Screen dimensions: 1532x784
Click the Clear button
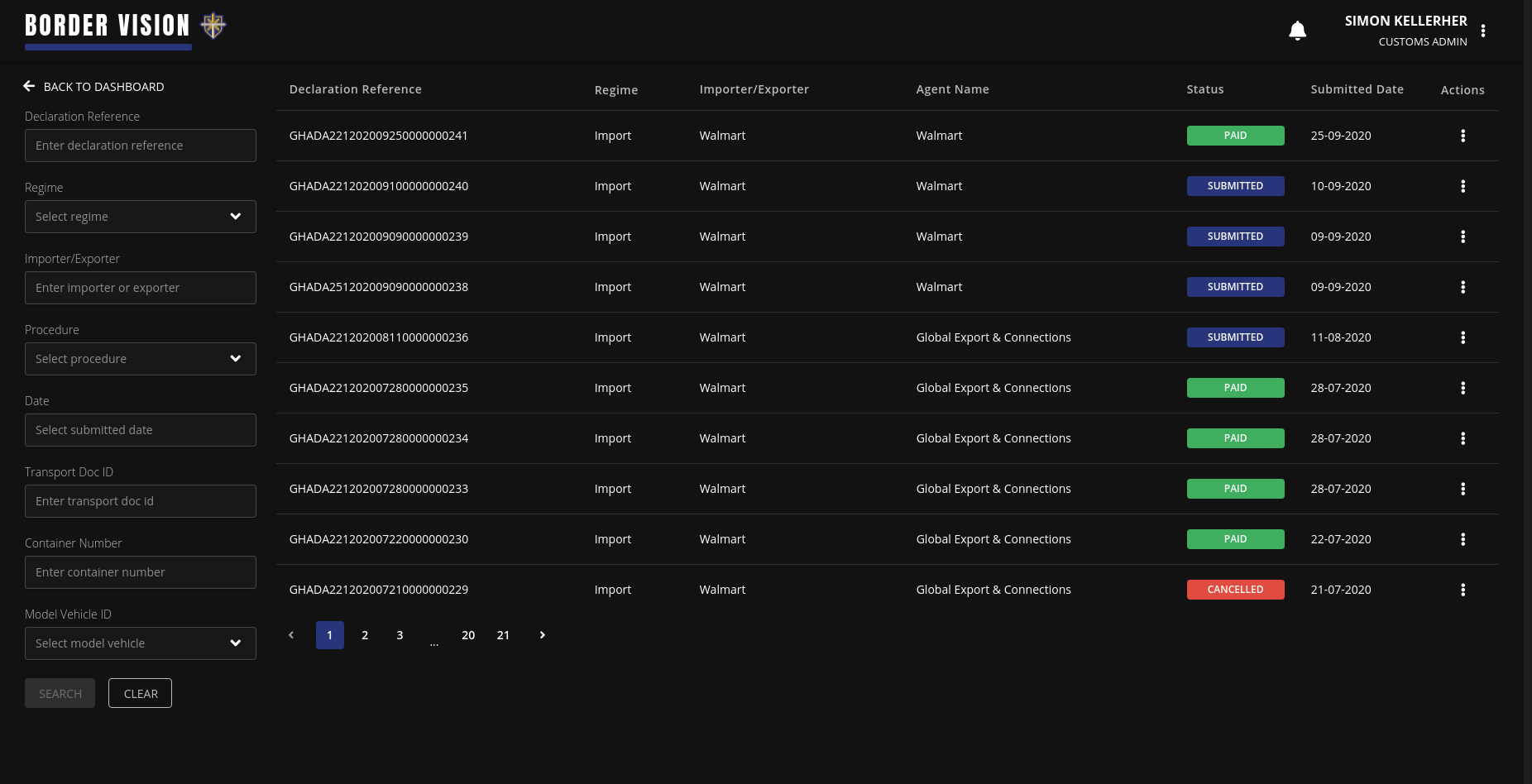click(x=141, y=693)
